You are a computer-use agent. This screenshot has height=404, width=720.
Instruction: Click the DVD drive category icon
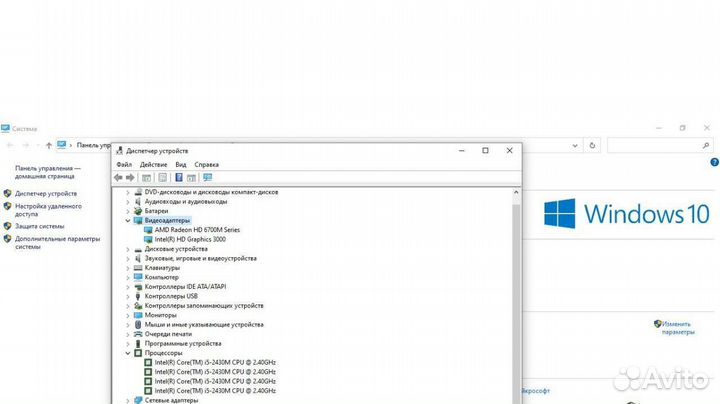[x=138, y=192]
